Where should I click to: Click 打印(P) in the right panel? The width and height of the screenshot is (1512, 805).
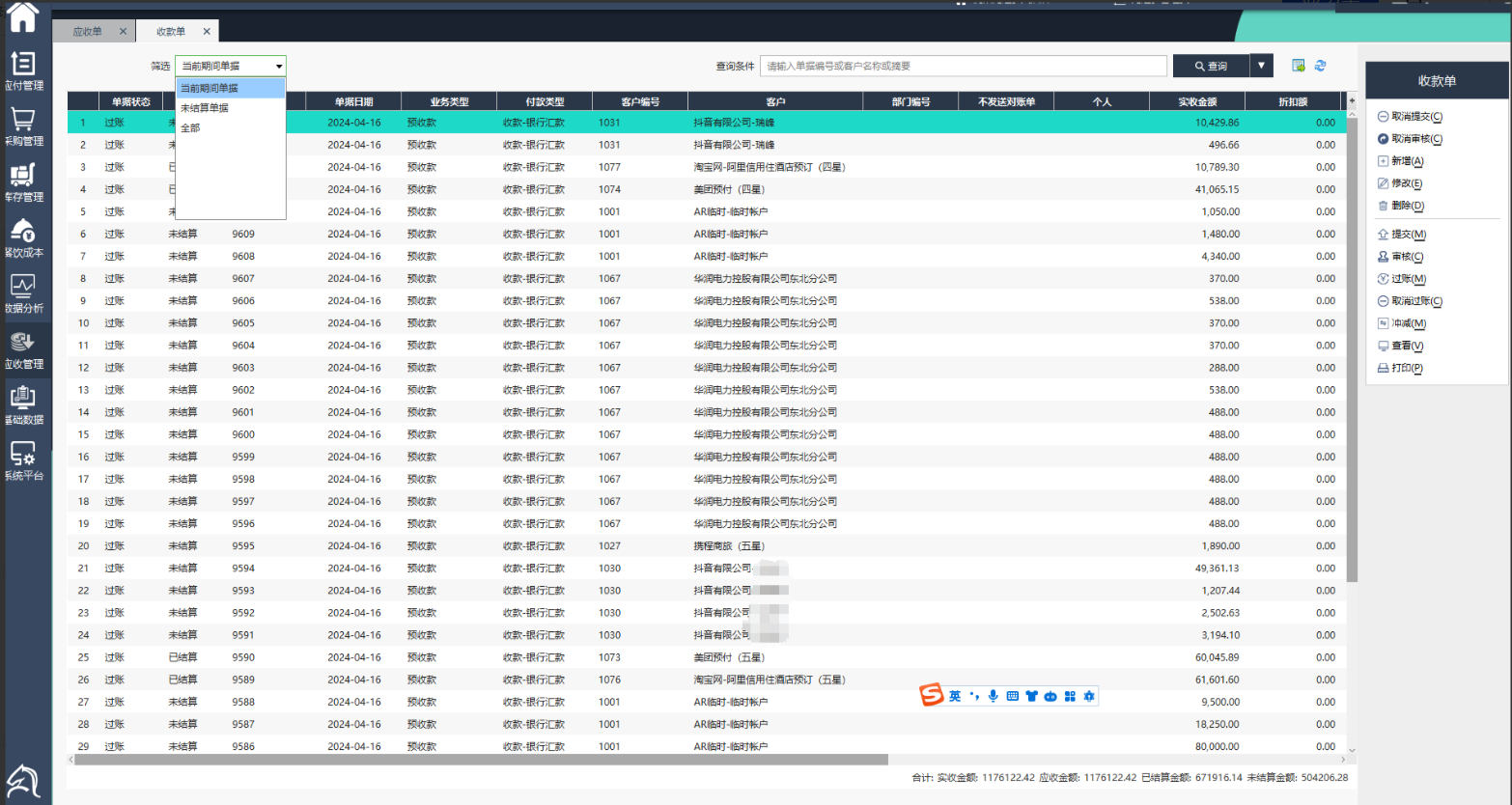click(x=1406, y=368)
